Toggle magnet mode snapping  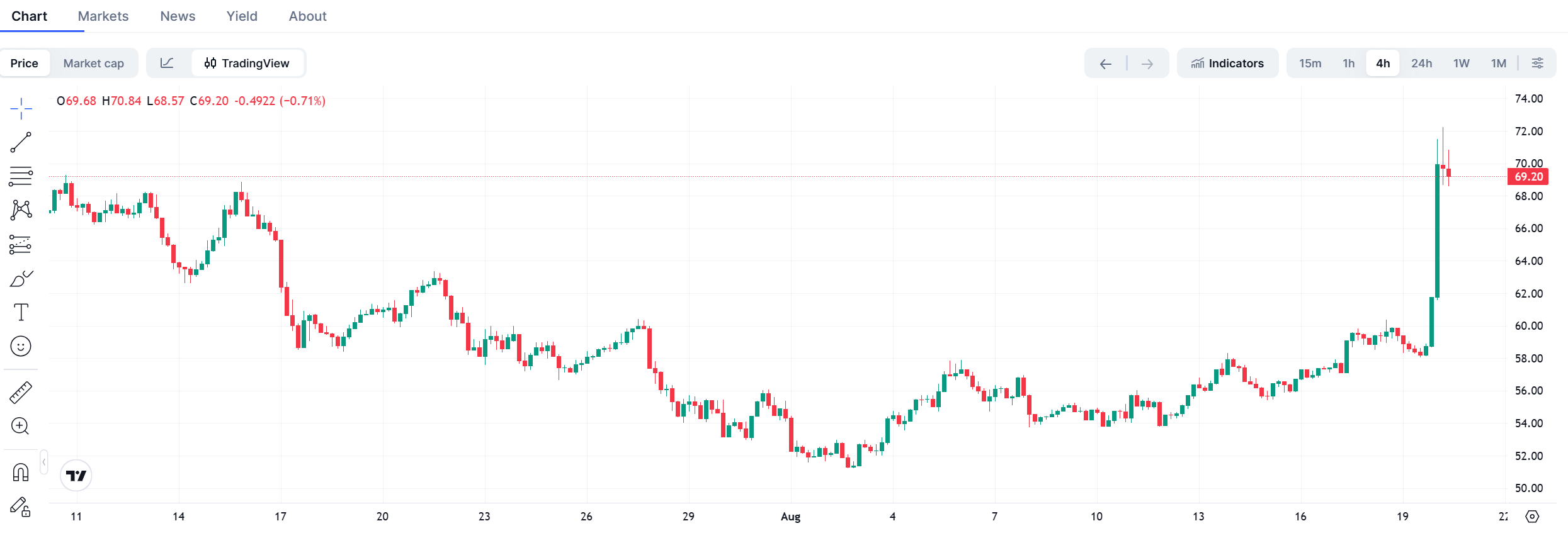(x=21, y=473)
